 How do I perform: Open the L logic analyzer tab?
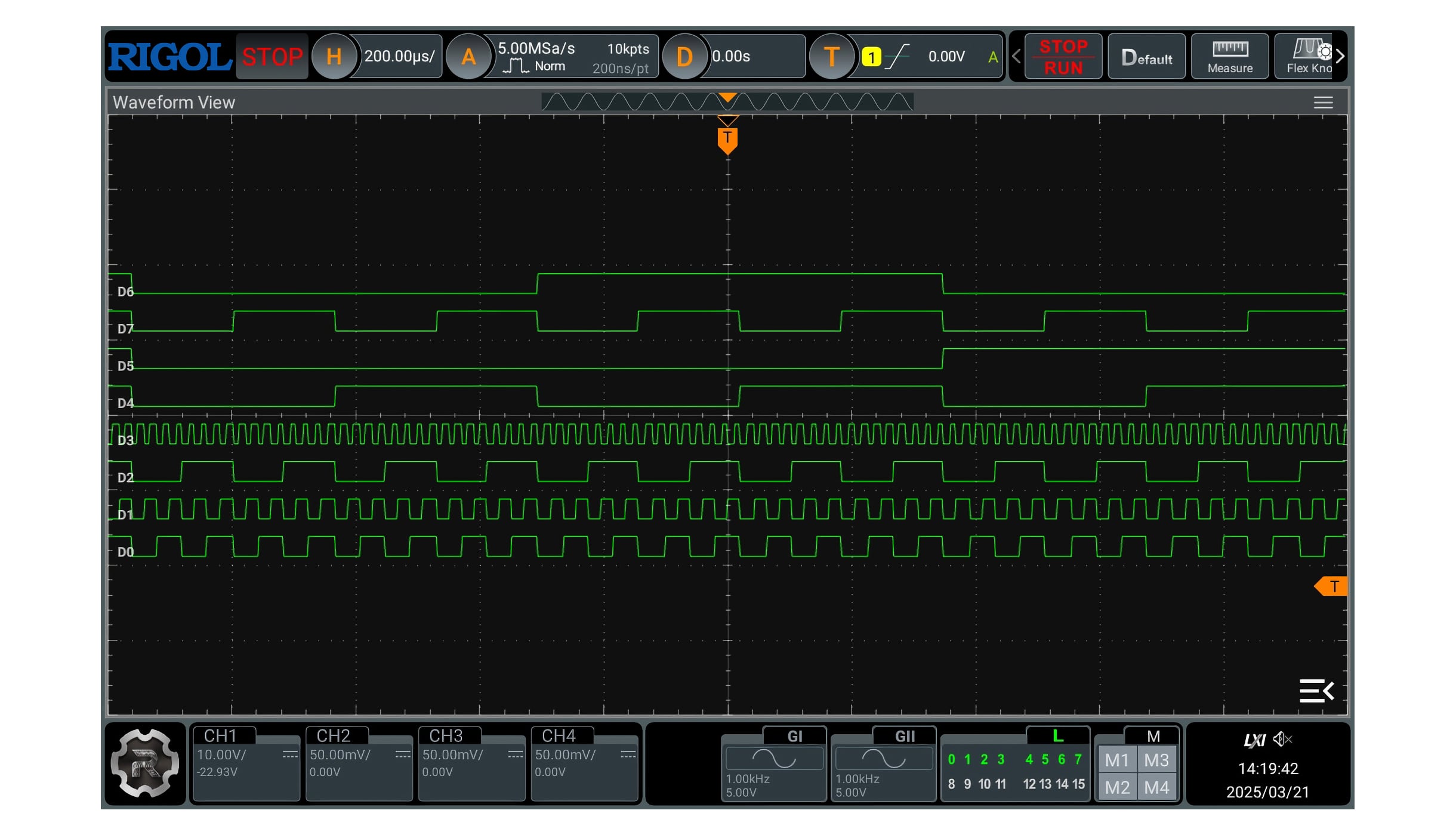[1057, 736]
